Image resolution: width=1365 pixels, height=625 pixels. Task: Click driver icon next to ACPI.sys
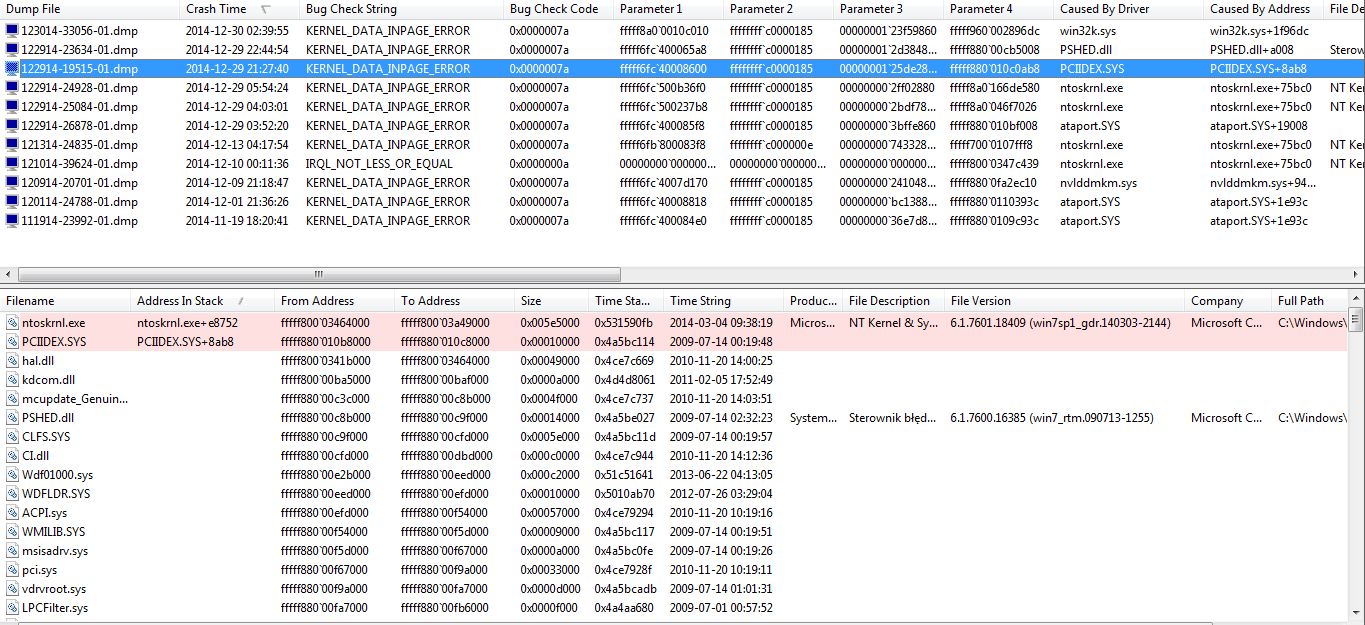coord(12,513)
